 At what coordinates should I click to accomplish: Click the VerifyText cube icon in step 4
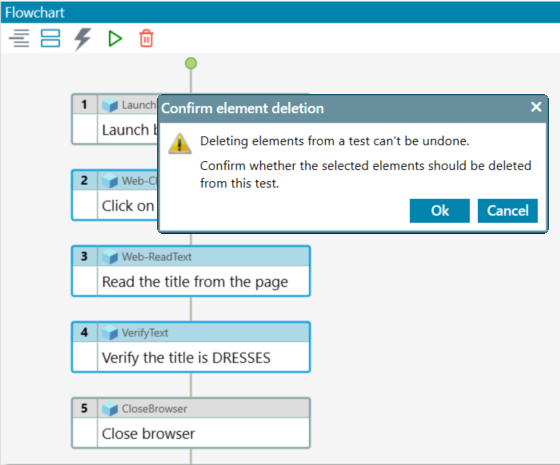tap(110, 333)
